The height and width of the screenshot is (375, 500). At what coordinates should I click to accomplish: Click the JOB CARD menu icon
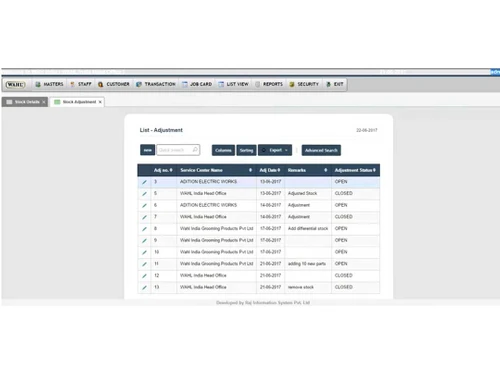coord(185,84)
